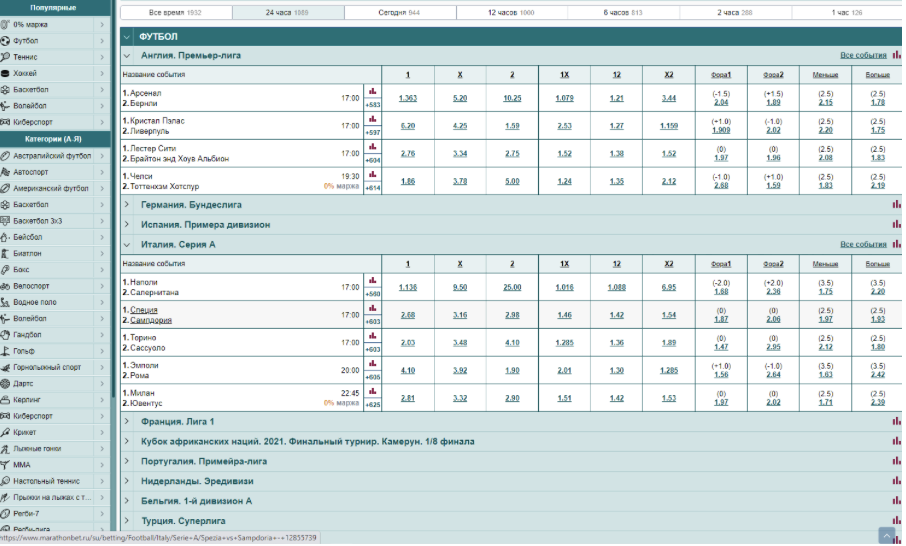Image resolution: width=906 pixels, height=546 pixels.
Task: Open Американский футбол category in sidebar
Action: (55, 188)
